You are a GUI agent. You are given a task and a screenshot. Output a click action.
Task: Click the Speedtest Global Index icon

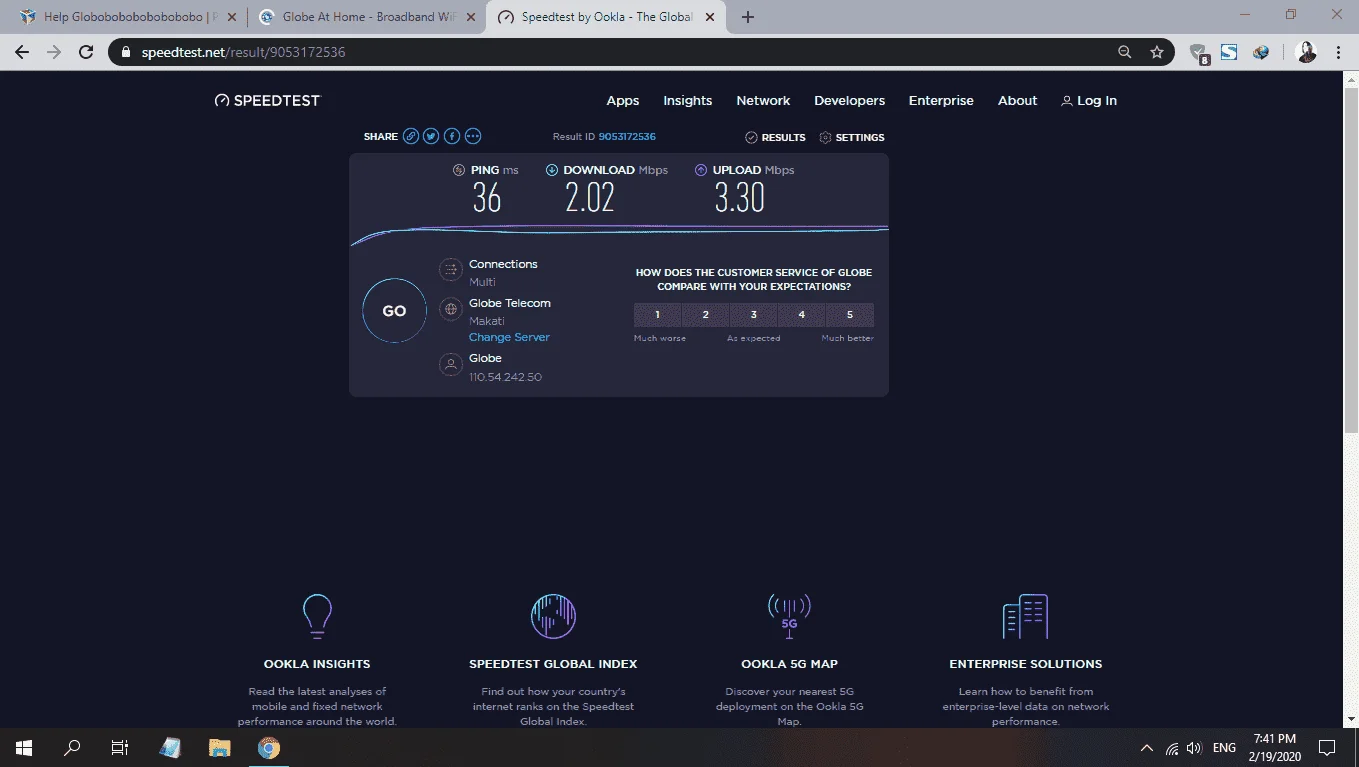click(553, 615)
